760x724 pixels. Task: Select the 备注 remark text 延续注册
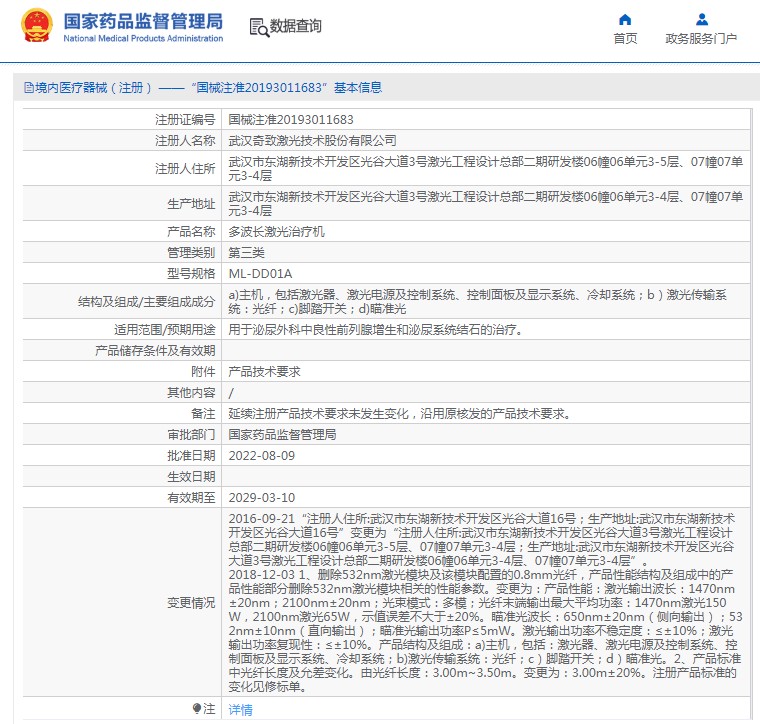(399, 414)
